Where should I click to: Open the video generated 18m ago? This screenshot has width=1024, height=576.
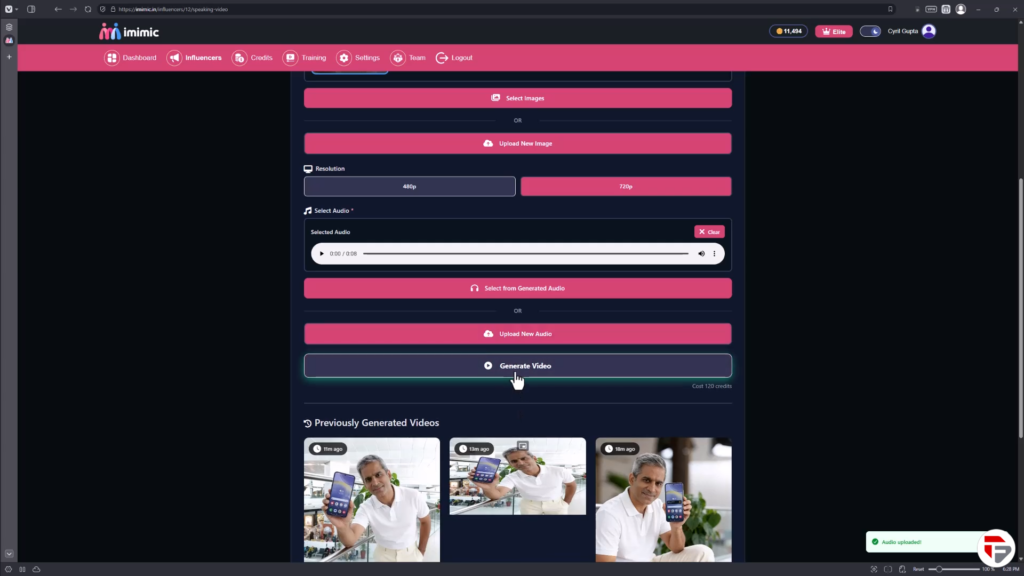(x=663, y=500)
